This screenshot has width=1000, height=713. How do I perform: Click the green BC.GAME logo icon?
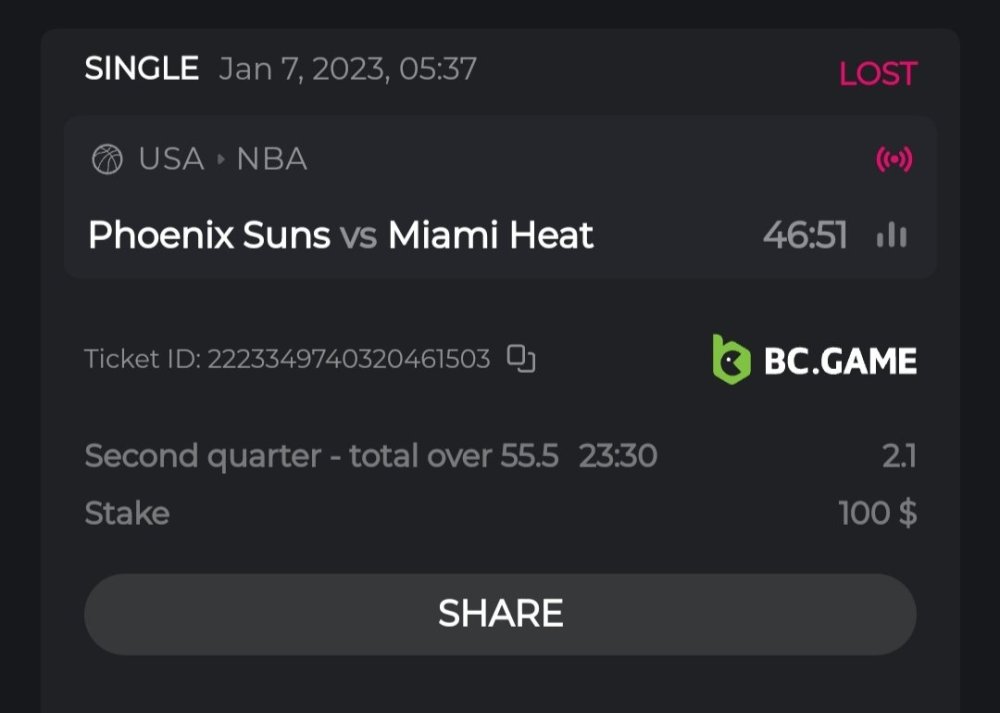click(x=731, y=360)
